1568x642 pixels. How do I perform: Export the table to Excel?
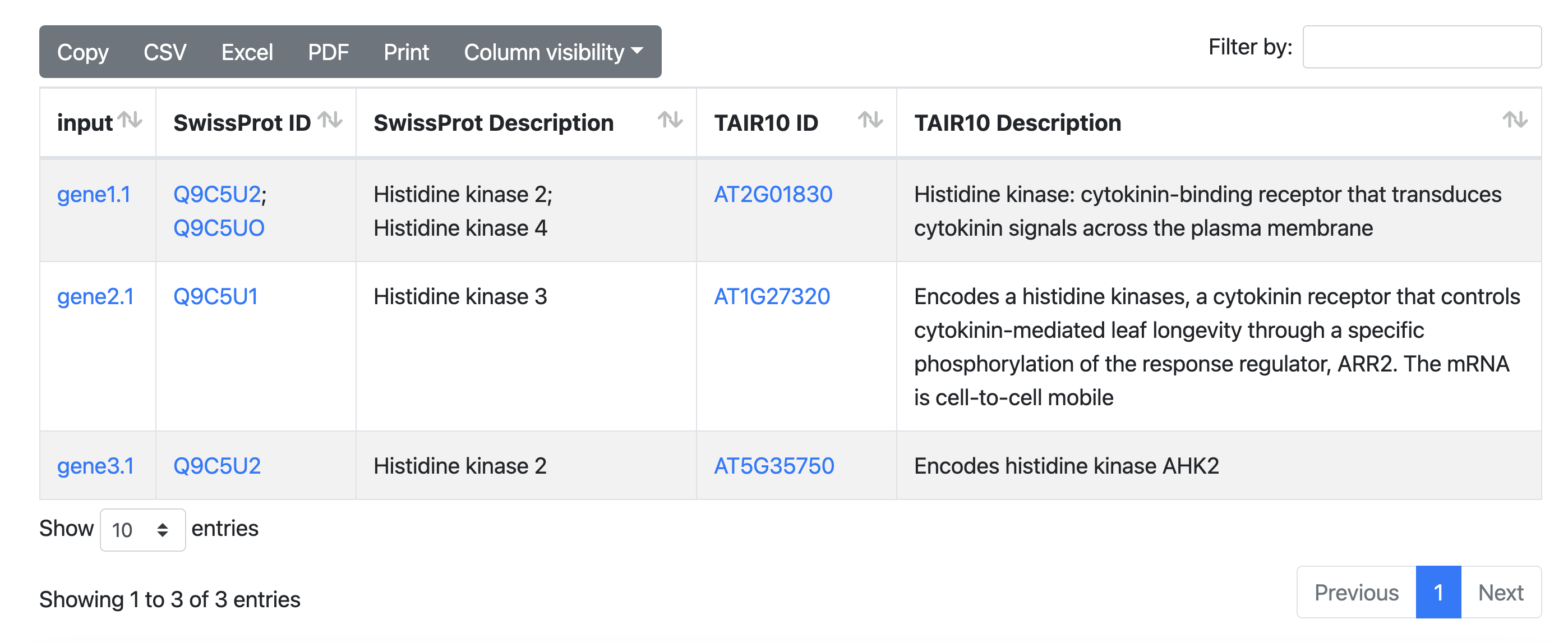[247, 52]
